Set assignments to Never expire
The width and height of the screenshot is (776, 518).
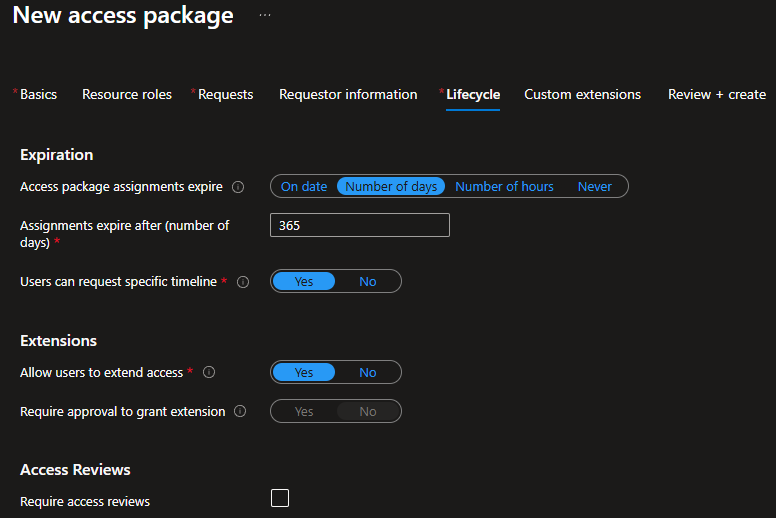[x=594, y=187]
